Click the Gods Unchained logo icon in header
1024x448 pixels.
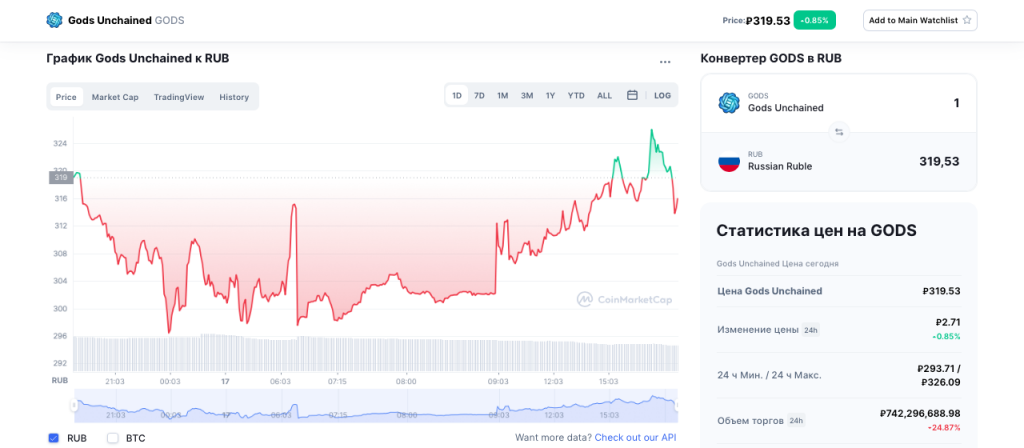point(54,20)
